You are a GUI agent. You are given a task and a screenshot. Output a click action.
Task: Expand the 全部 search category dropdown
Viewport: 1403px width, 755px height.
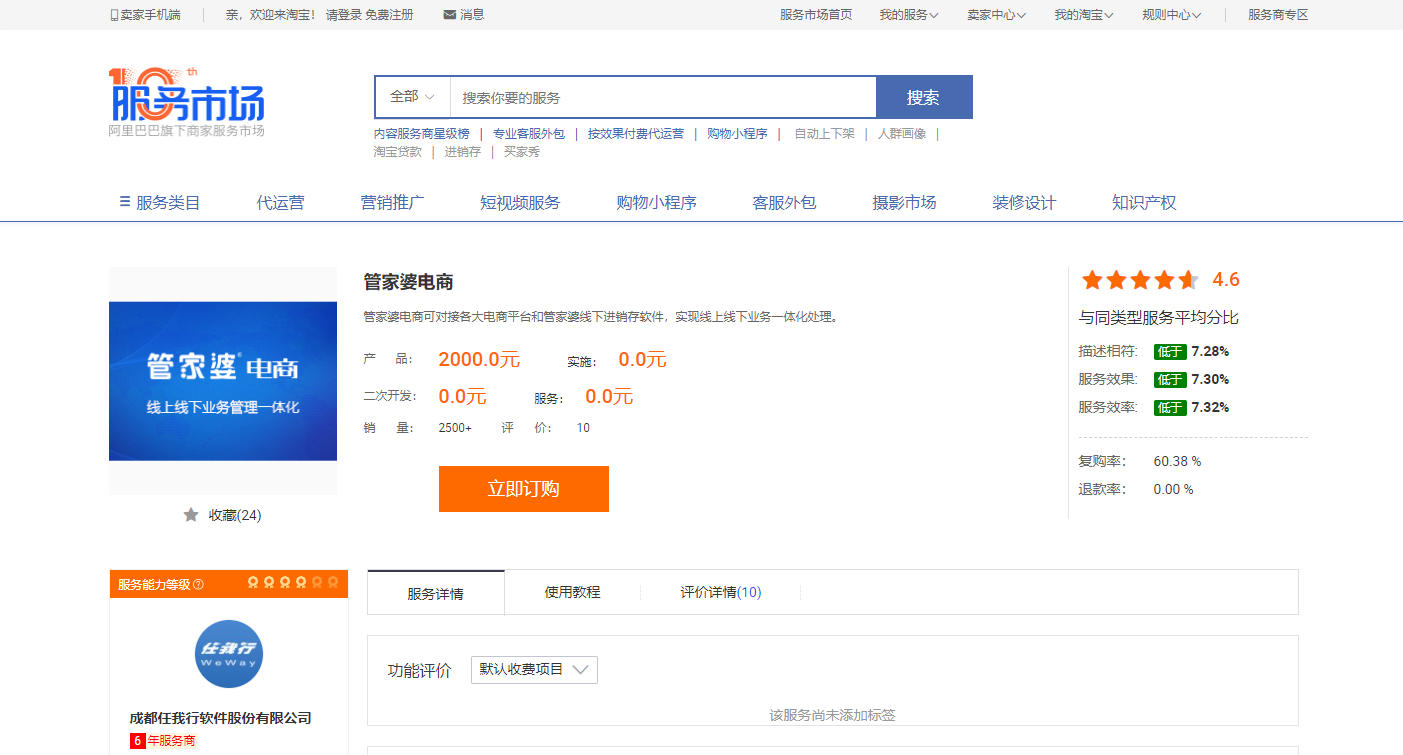click(412, 97)
